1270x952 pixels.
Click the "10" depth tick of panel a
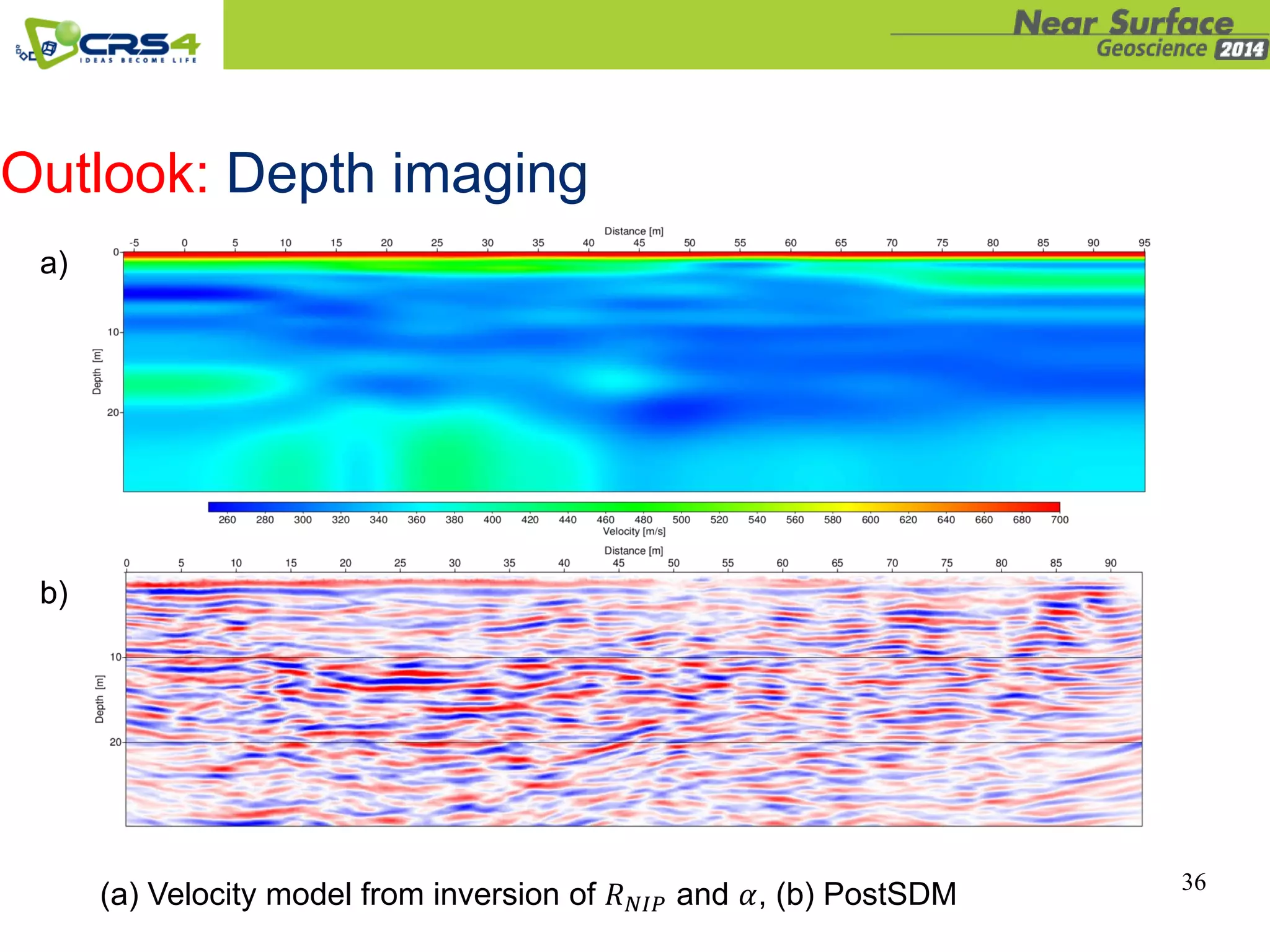pos(113,332)
